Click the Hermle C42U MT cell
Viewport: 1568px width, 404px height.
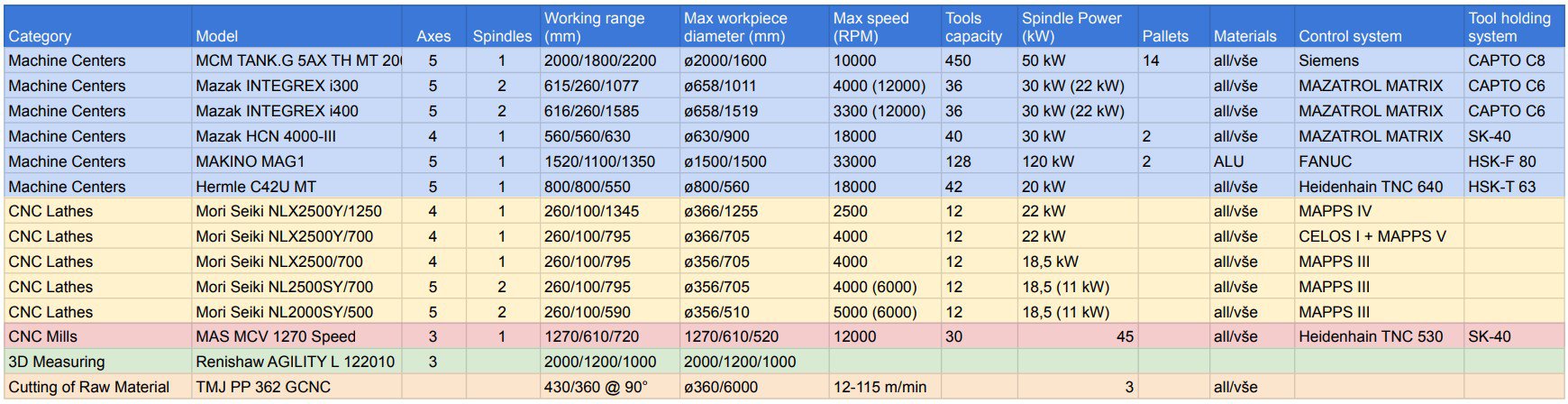tap(296, 187)
